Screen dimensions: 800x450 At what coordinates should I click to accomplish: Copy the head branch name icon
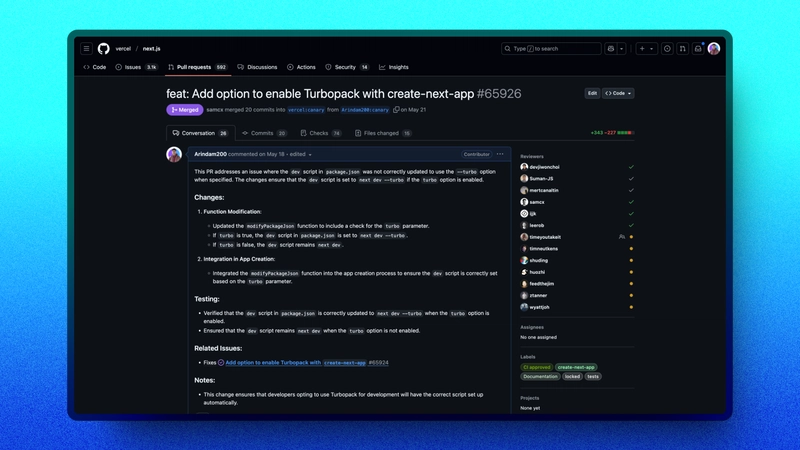tap(396, 110)
